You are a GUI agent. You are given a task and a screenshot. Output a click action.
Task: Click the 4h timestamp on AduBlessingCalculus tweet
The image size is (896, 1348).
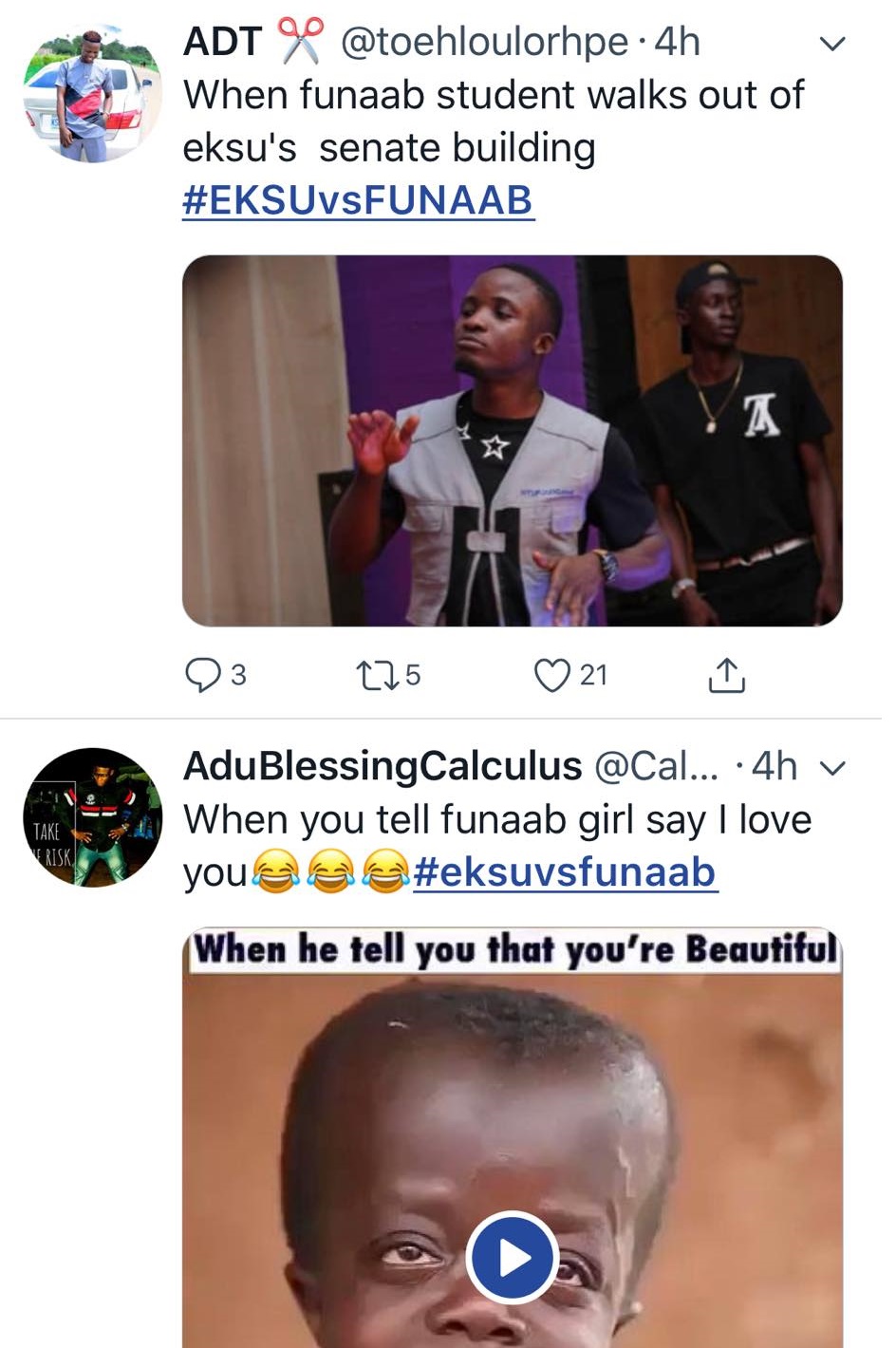pyautogui.click(x=774, y=766)
